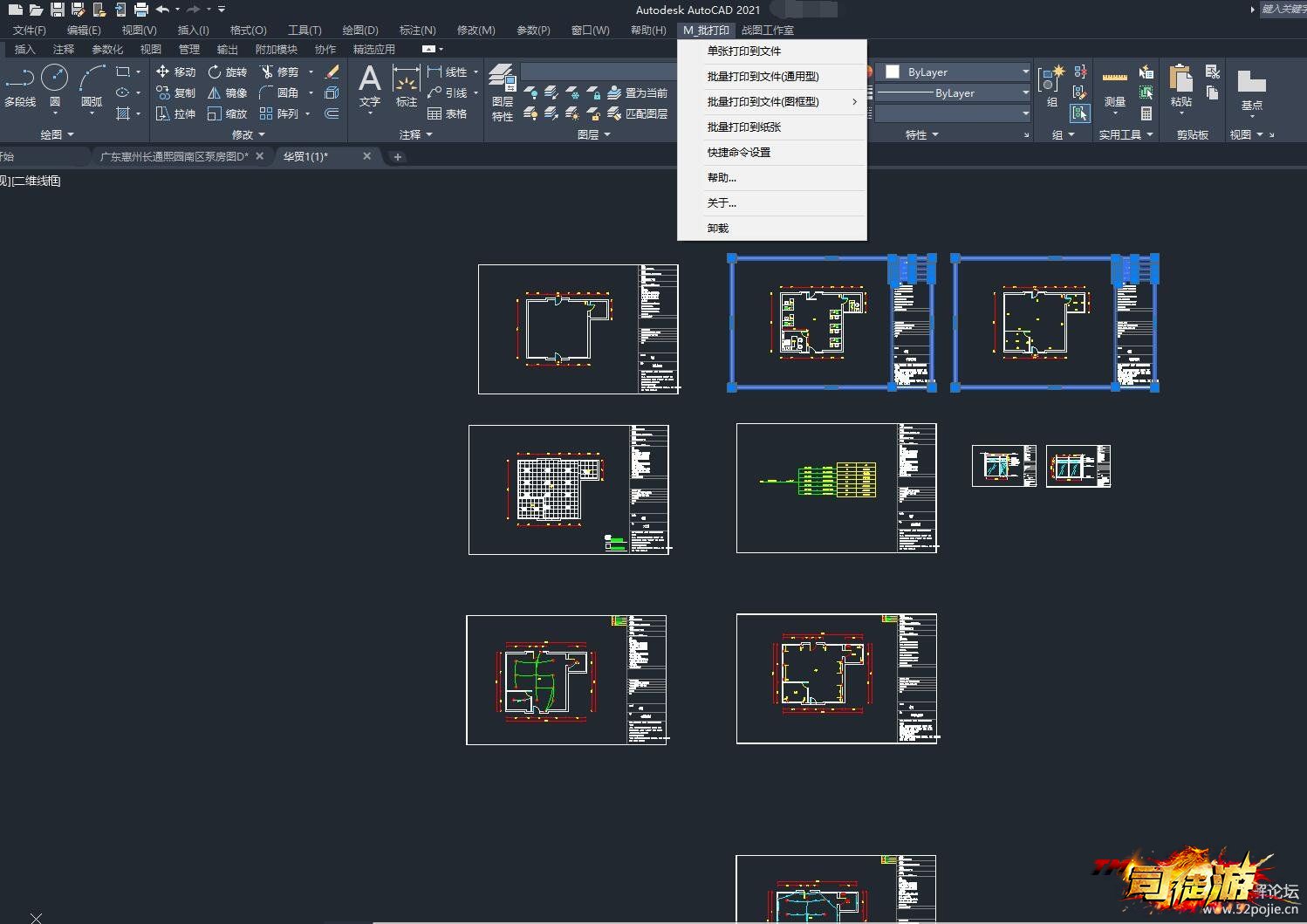
Task: Click the Linear (线性) dimension button
Action: point(447,72)
